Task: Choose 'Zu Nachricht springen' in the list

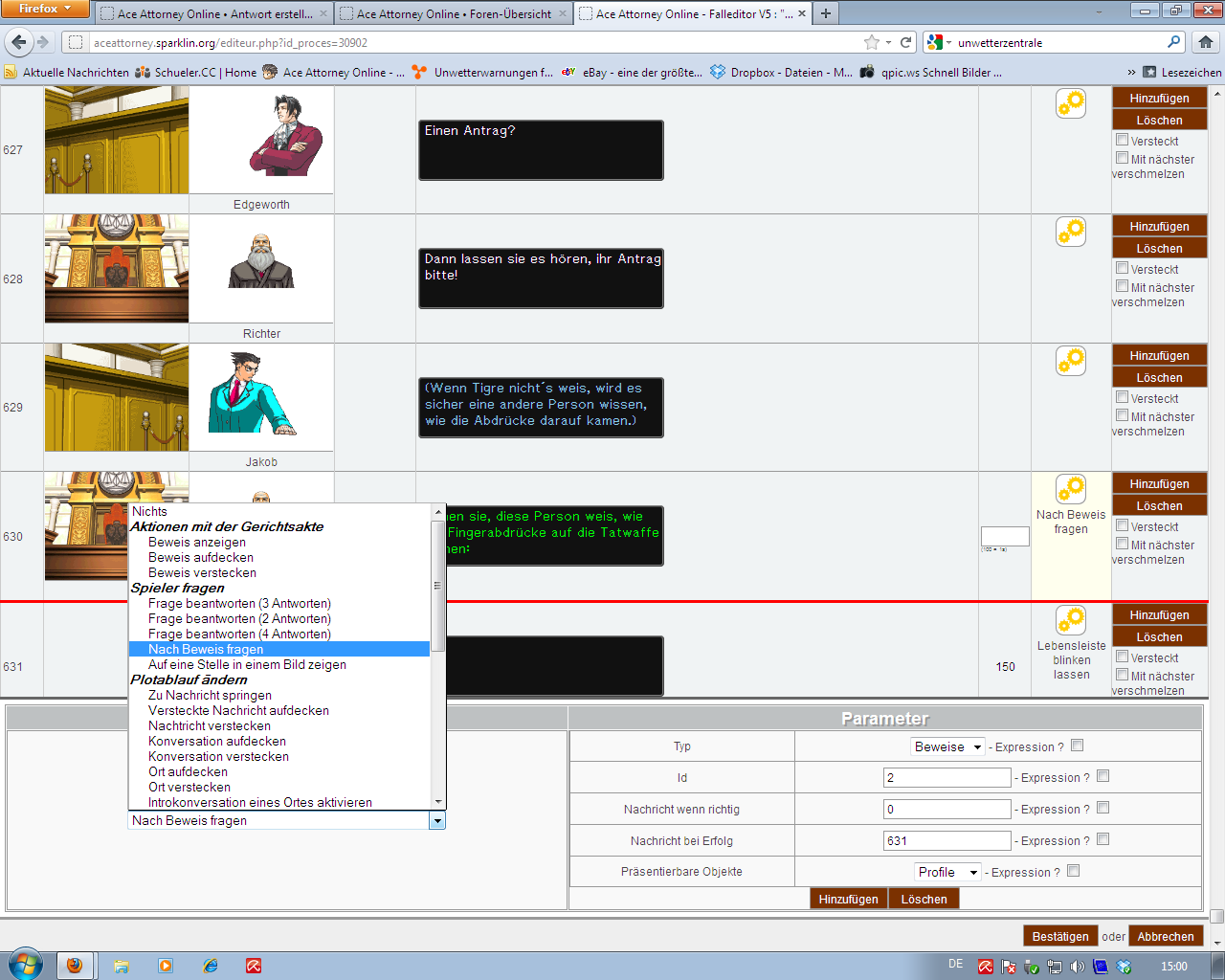Action: 210,695
